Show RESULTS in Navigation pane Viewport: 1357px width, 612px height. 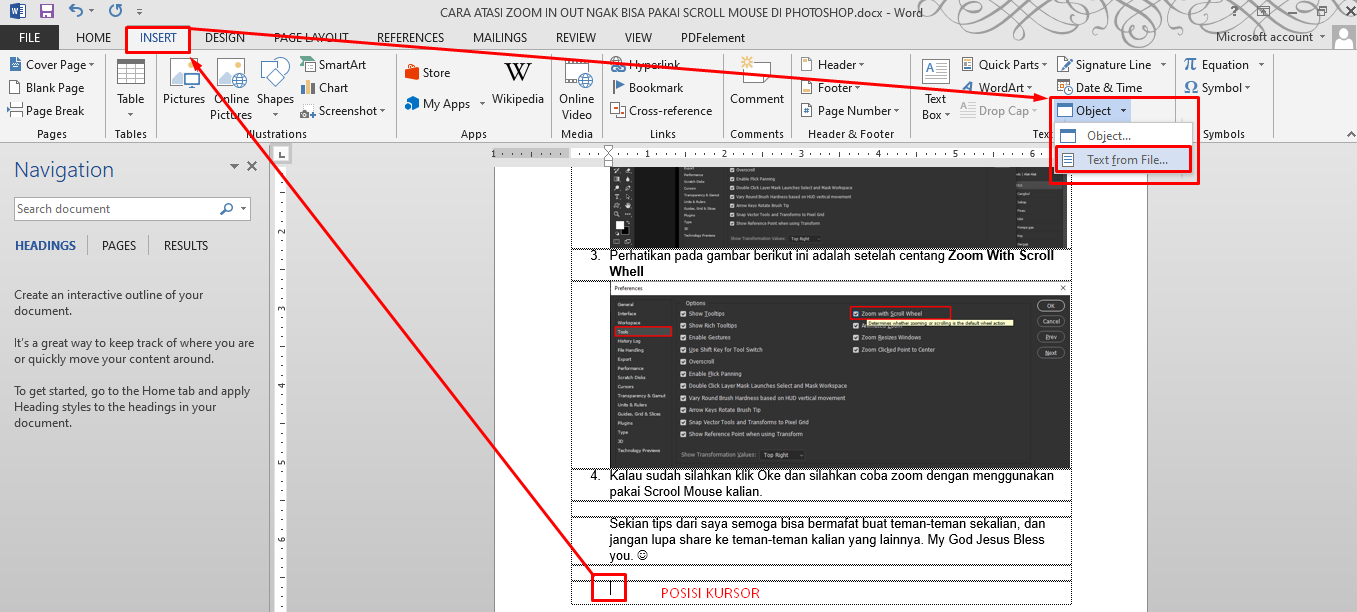186,246
